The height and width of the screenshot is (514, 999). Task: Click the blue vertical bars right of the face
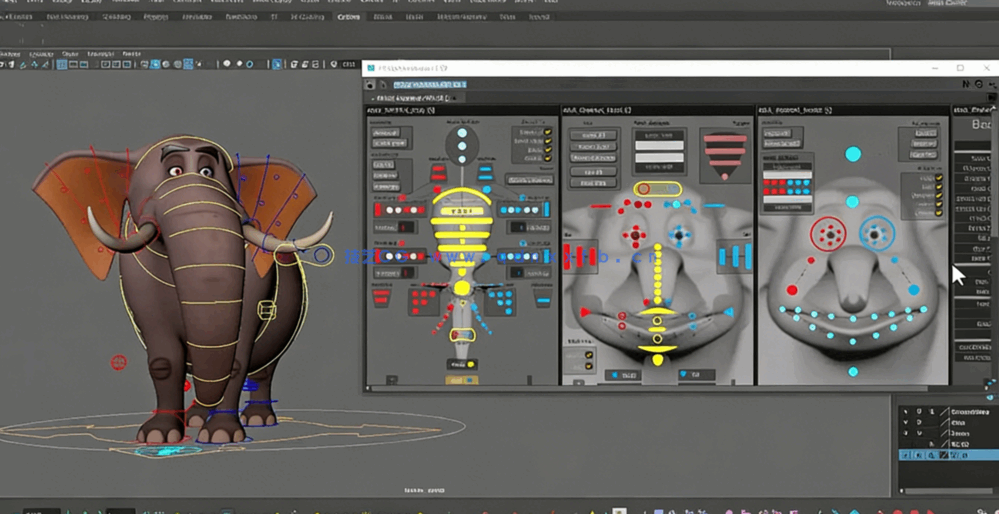point(735,256)
